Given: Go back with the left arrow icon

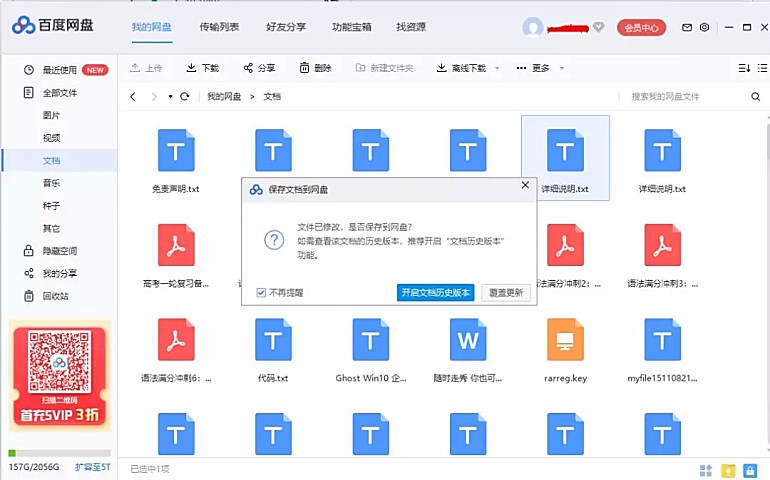Looking at the screenshot, I should [133, 97].
